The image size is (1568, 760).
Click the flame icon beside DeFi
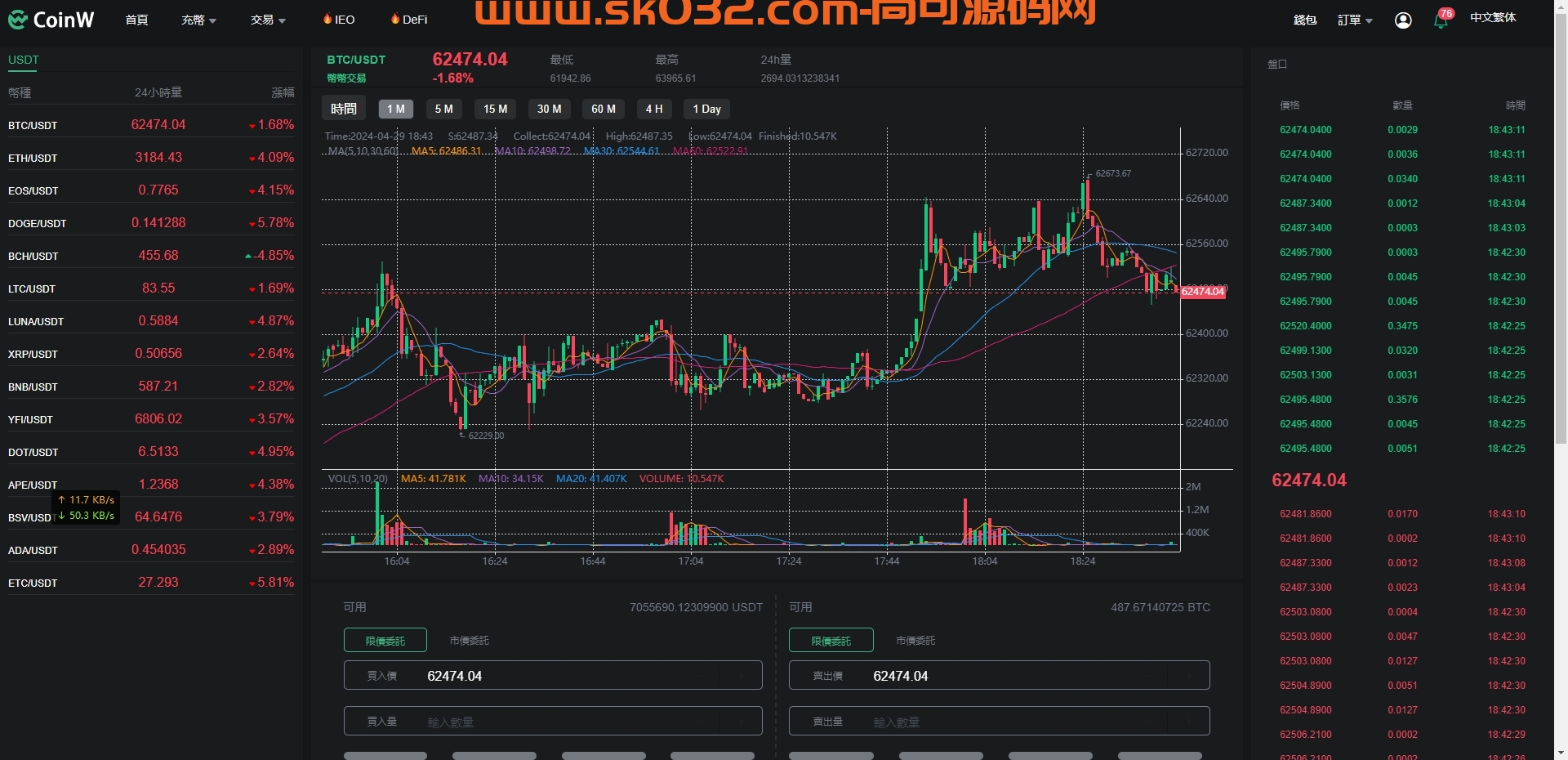point(395,19)
